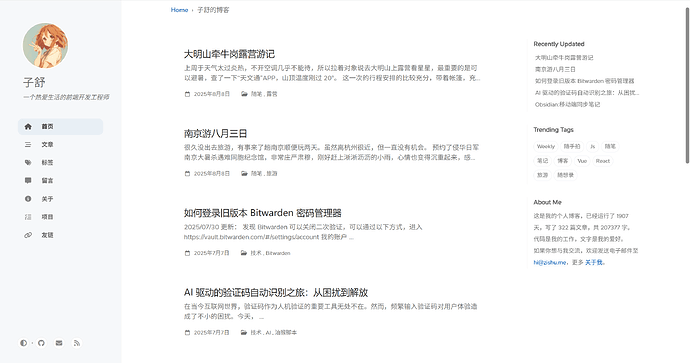Open post 南京游八月三日
Image resolution: width=690 pixels, height=363 pixels.
215,133
